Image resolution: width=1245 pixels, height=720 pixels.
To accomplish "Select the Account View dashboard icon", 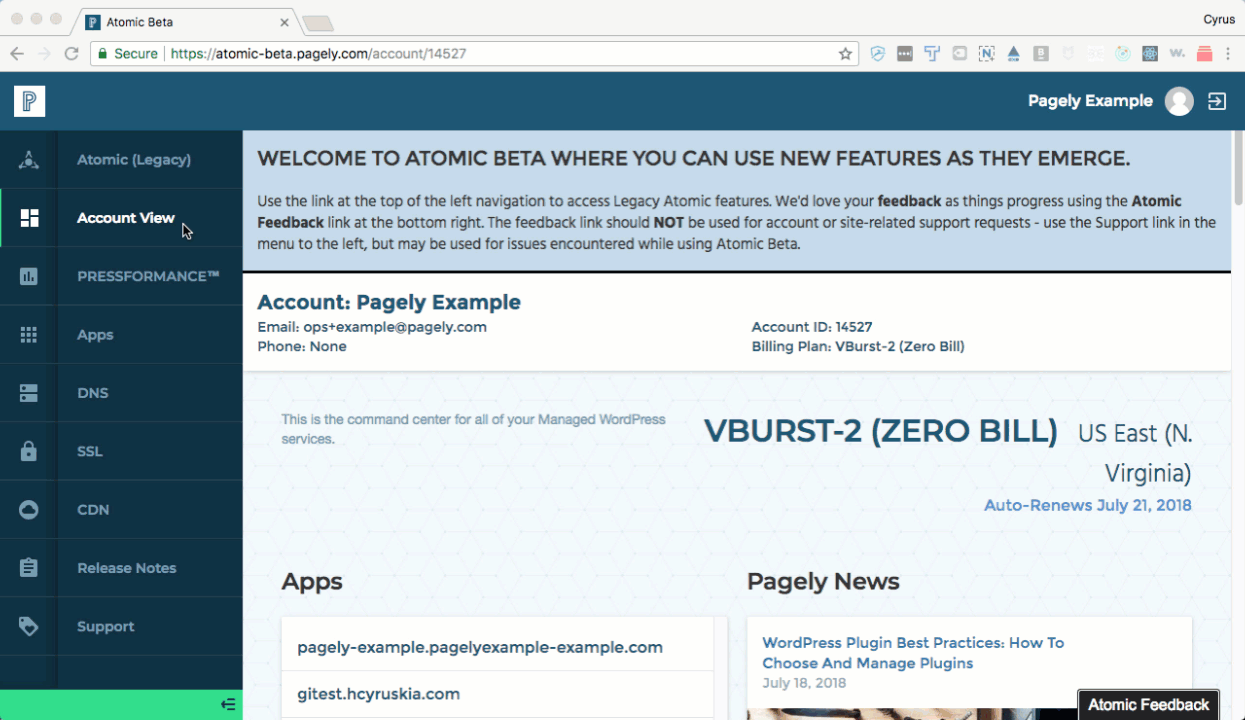I will pos(29,218).
